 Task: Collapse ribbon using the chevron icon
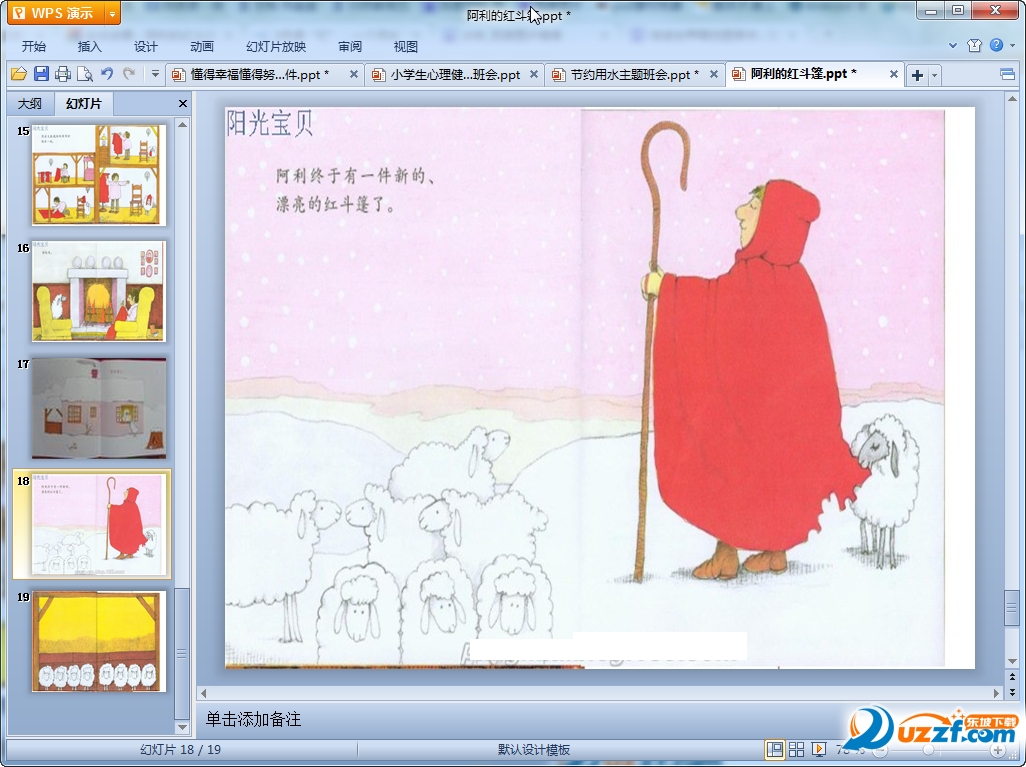(953, 46)
